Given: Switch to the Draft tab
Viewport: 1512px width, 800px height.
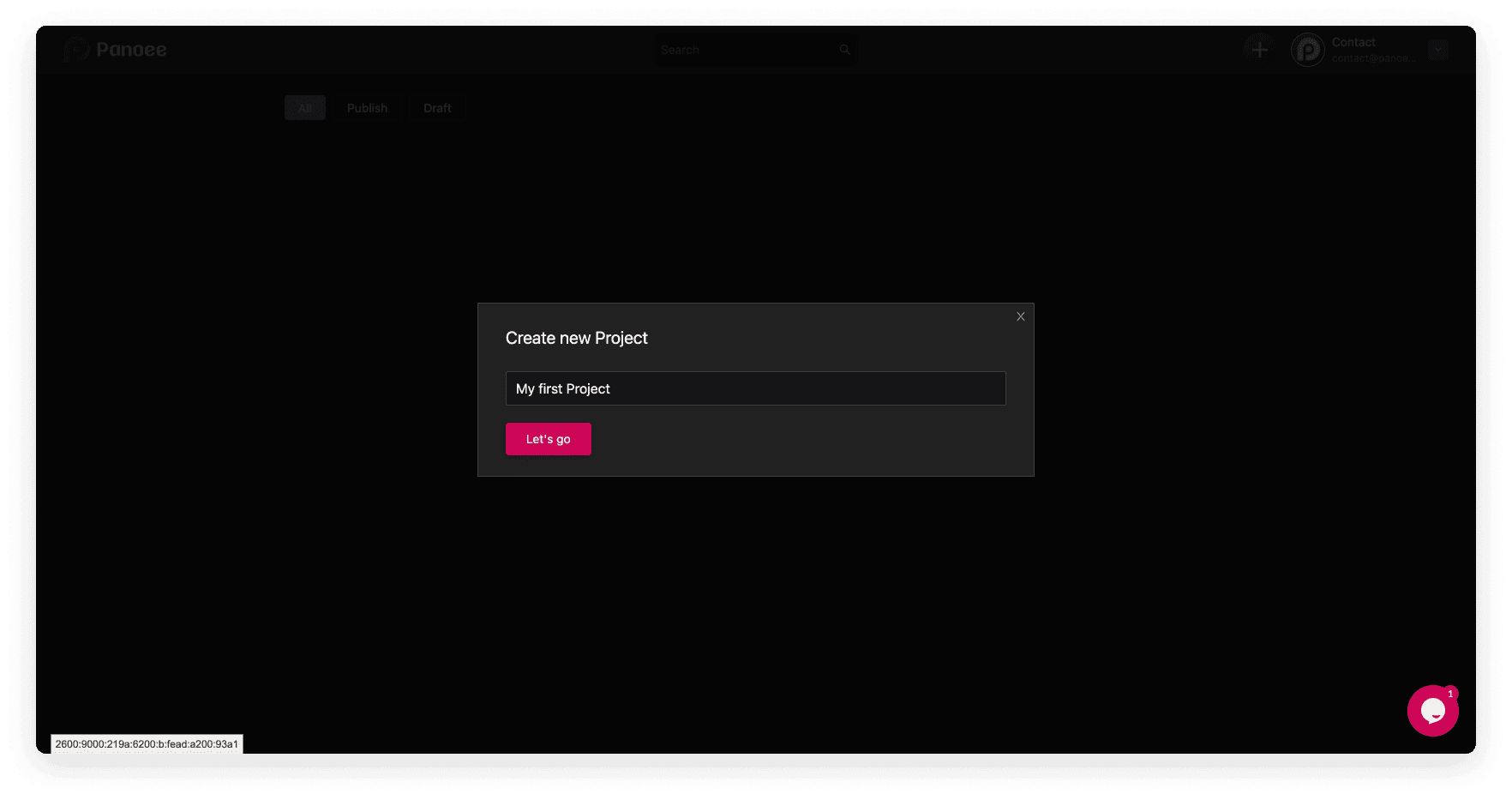Looking at the screenshot, I should [437, 108].
